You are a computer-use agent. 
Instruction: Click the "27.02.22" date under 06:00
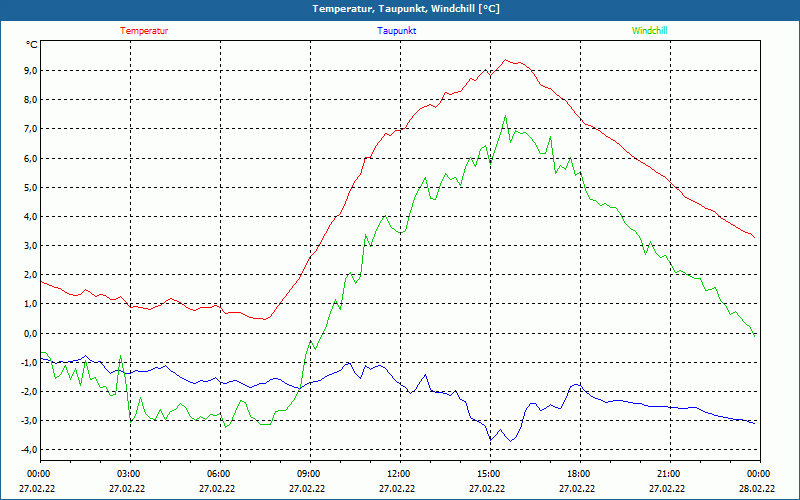tap(217, 488)
